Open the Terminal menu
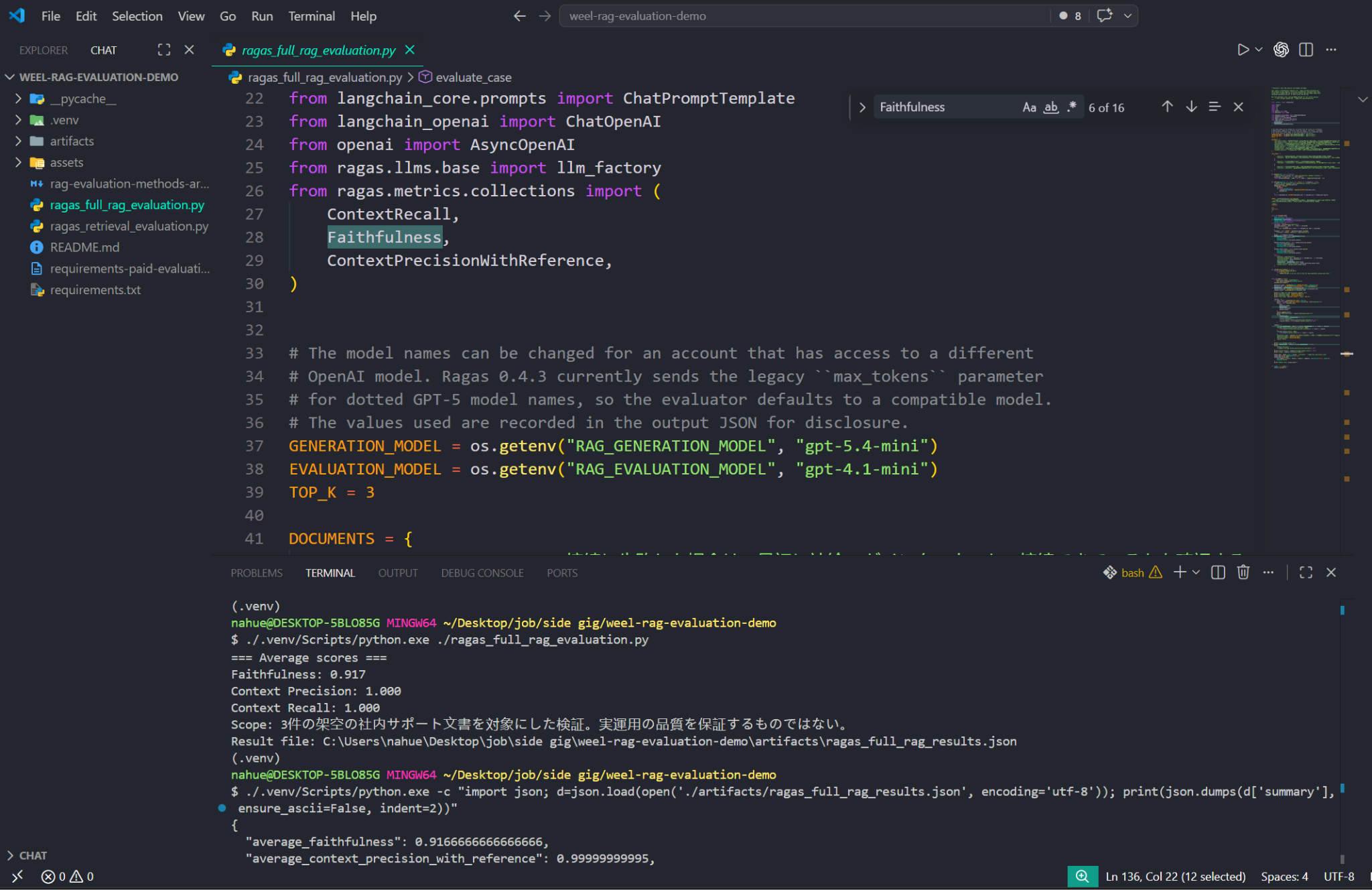Screen dimensions: 1372x890 [x=312, y=16]
